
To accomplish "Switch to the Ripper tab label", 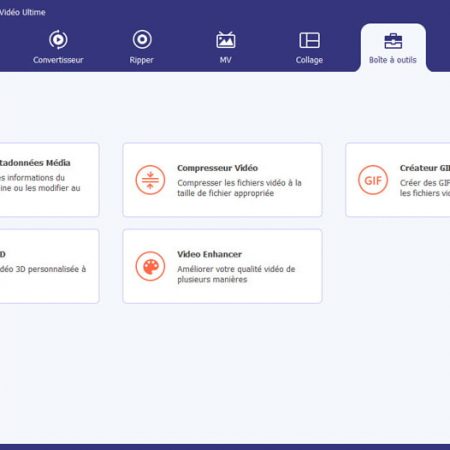I will (141, 60).
